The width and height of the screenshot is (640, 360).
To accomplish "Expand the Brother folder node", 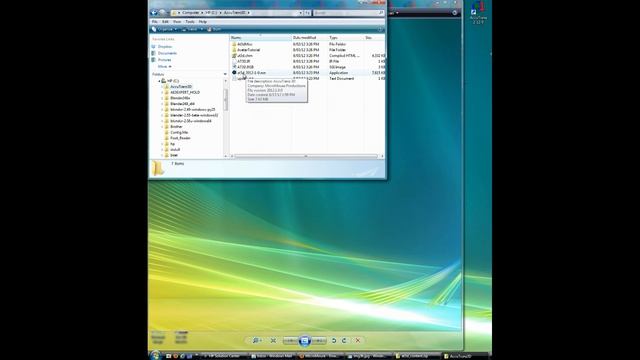I will point(162,127).
